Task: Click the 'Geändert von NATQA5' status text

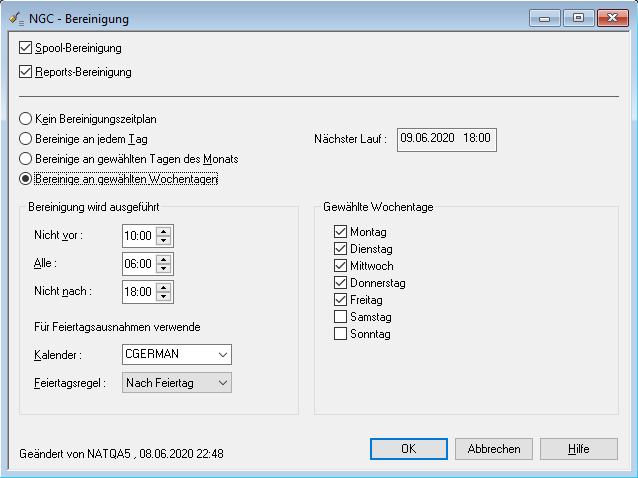Action: tap(121, 454)
